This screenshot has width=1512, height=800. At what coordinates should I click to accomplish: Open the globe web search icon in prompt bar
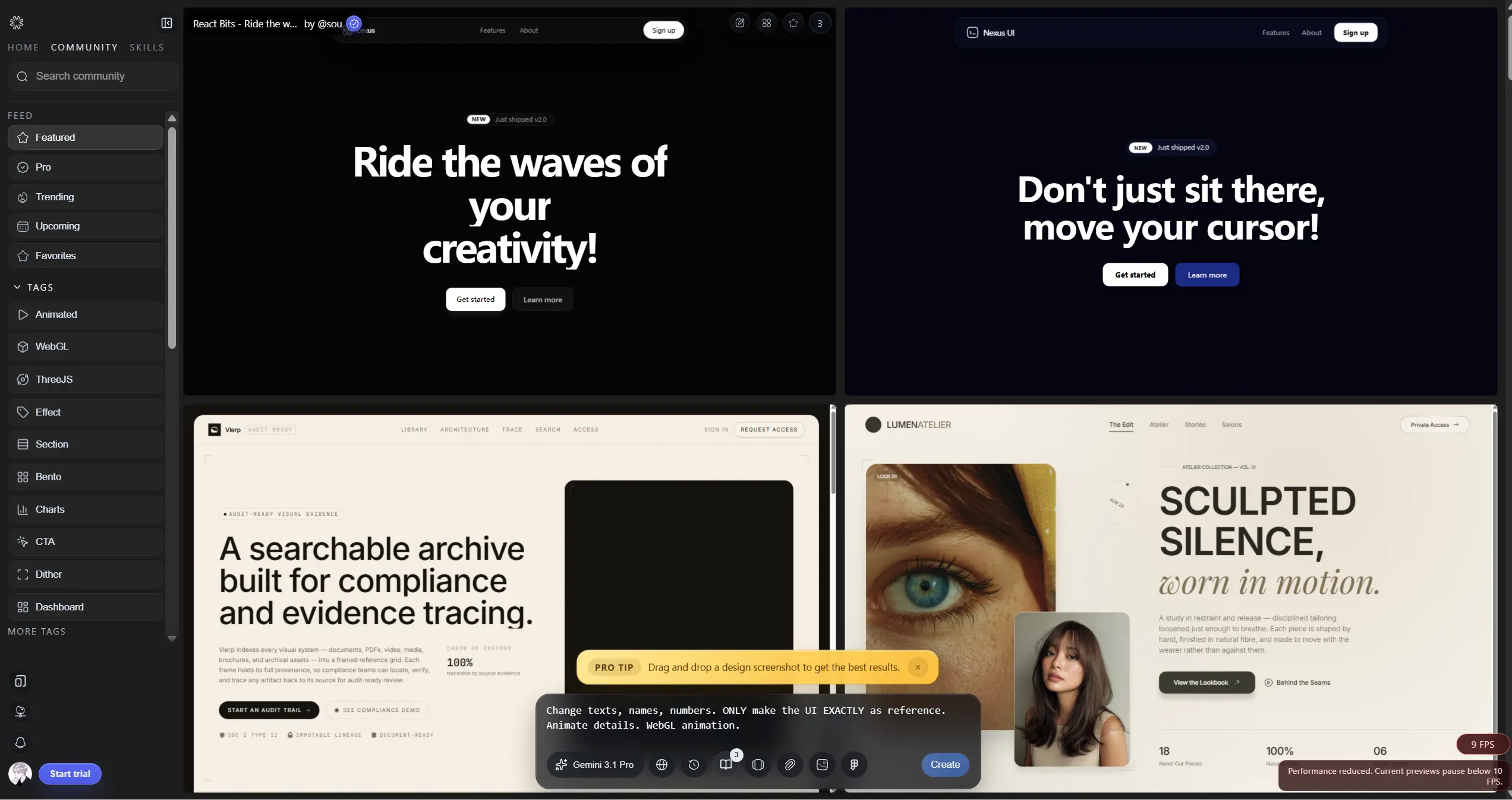coord(661,764)
